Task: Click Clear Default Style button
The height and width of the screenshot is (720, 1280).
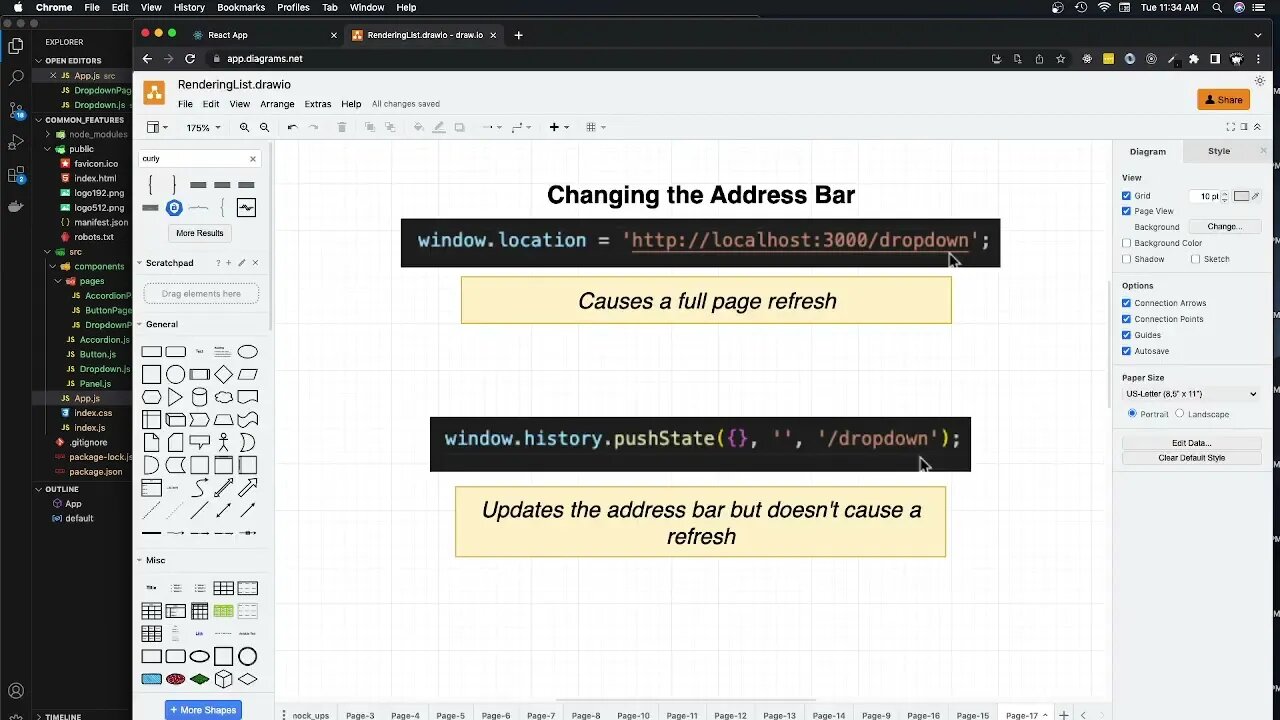Action: pos(1191,458)
